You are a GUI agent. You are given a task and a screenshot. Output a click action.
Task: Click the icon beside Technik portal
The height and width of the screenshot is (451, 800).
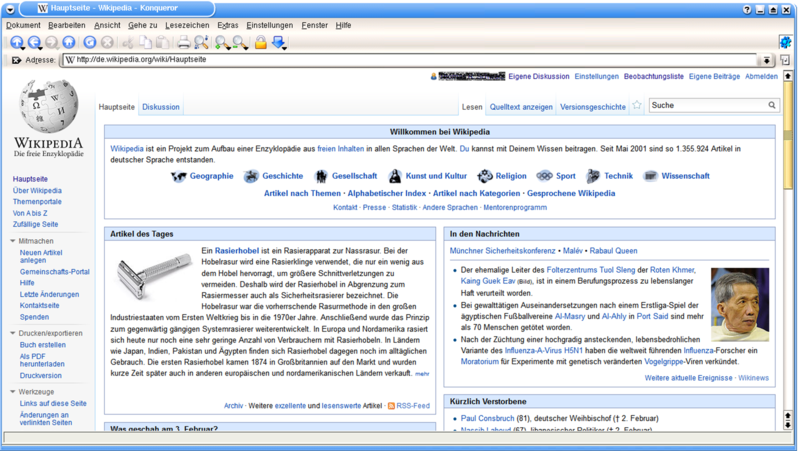pyautogui.click(x=593, y=177)
